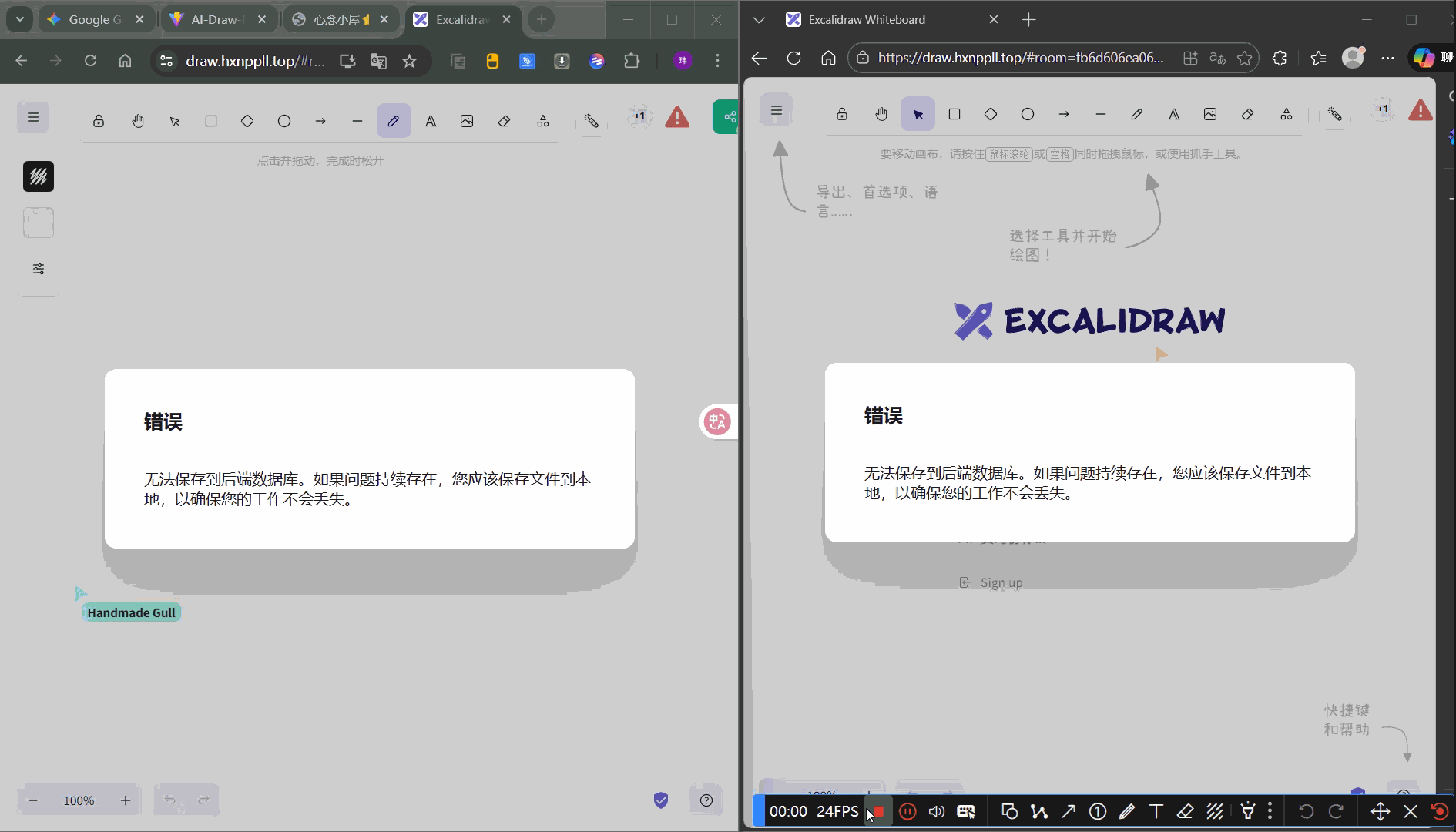Open hamburger menu in left Excalidraw window

[x=33, y=117]
